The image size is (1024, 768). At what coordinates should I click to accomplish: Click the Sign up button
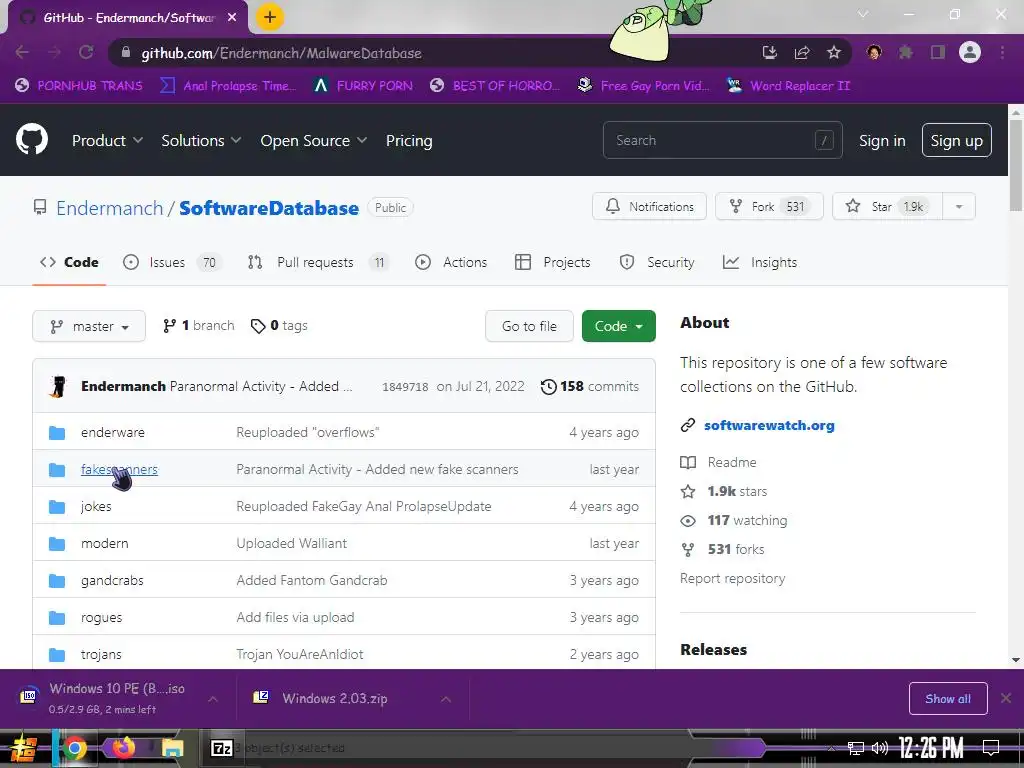956,140
